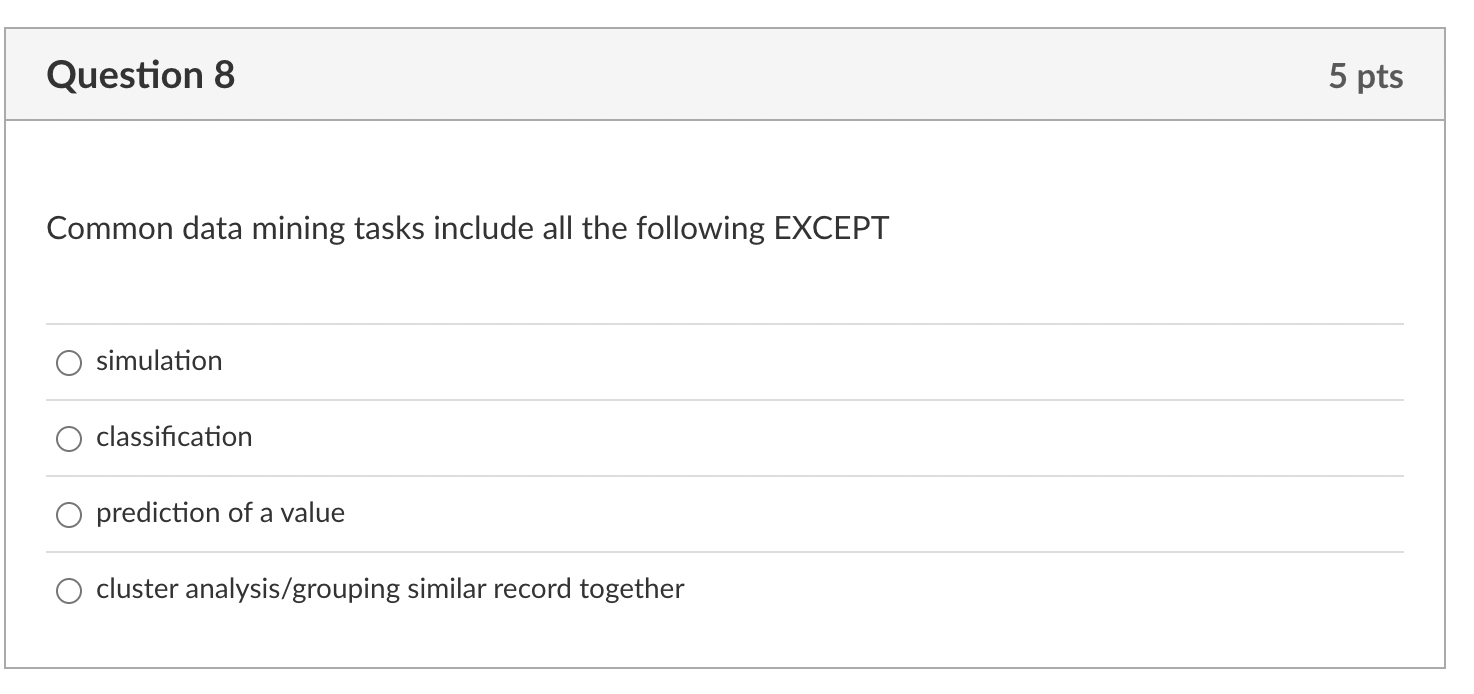The width and height of the screenshot is (1474, 694).
Task: Click the radio circle next to simulation
Action: point(68,362)
